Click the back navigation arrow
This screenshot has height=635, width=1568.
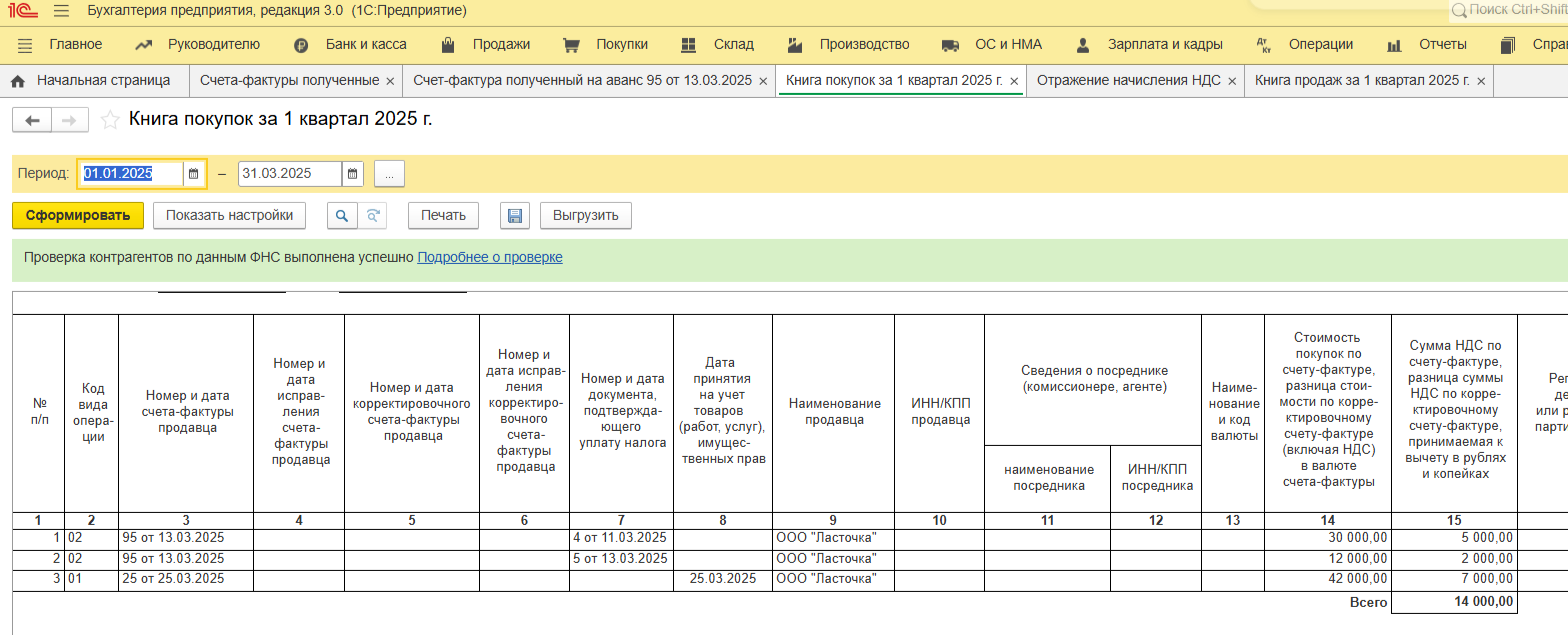(32, 121)
